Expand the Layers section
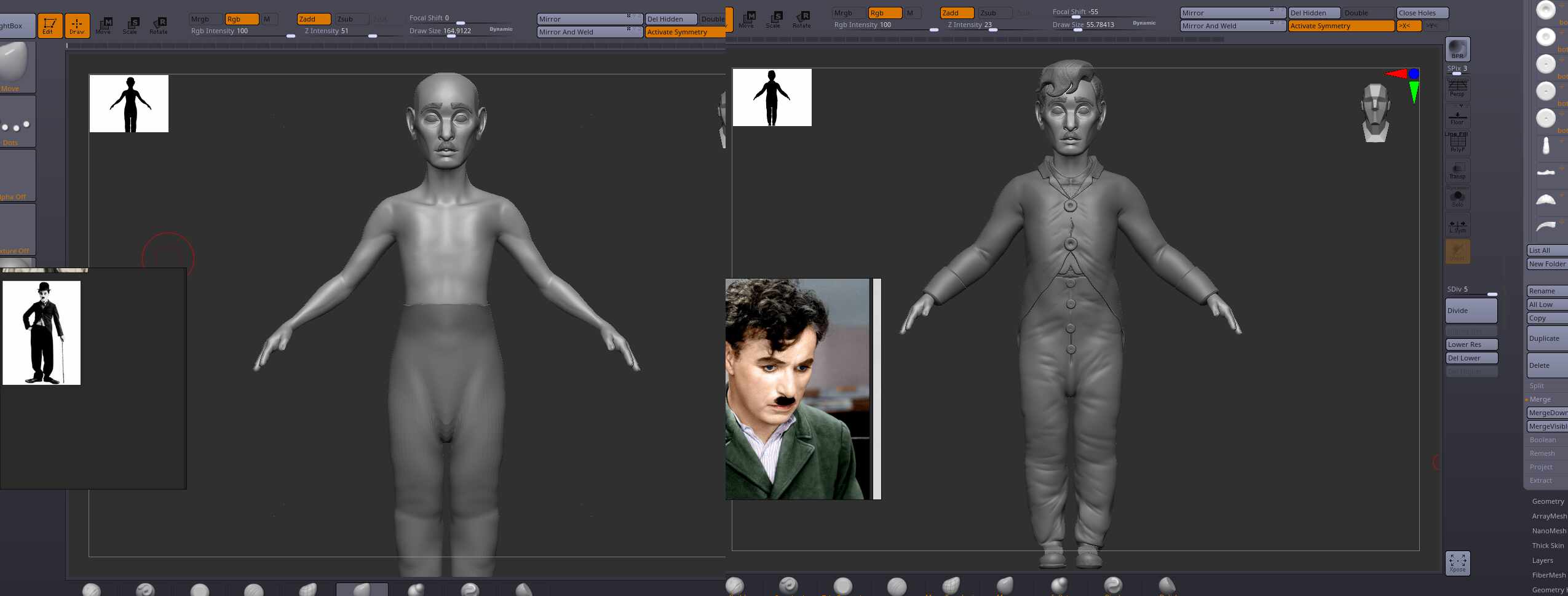Image resolution: width=1568 pixels, height=596 pixels. pos(1542,560)
